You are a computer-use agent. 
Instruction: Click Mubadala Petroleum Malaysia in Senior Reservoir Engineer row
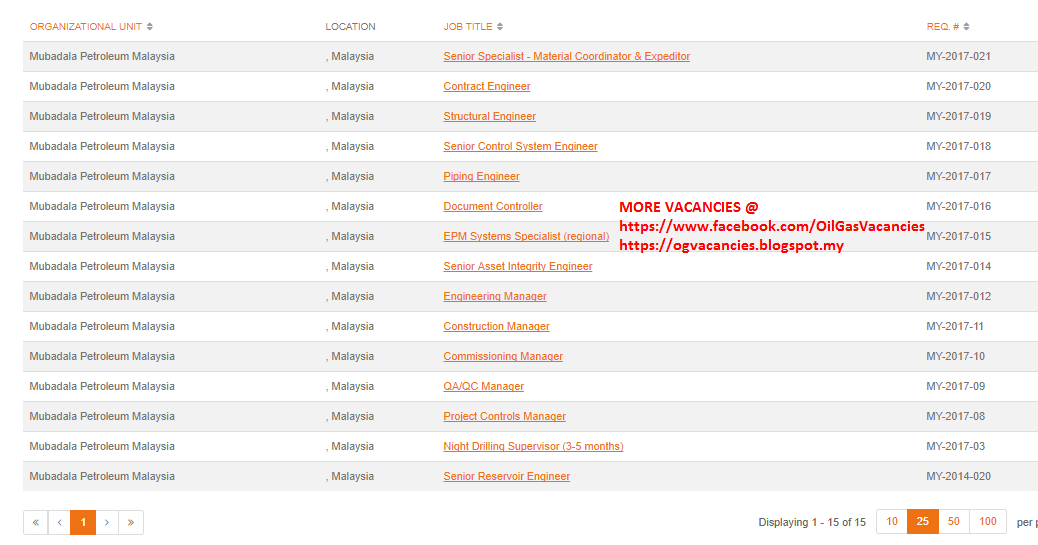(x=102, y=476)
